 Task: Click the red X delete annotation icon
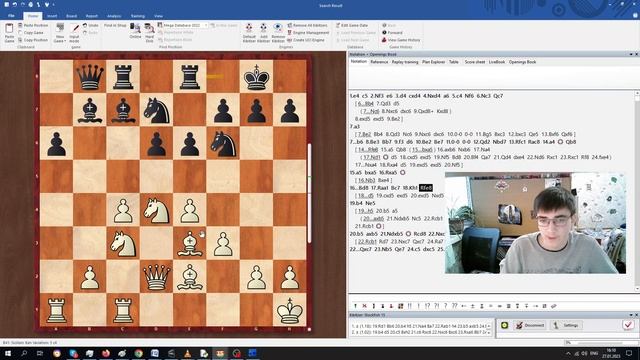[364, 306]
